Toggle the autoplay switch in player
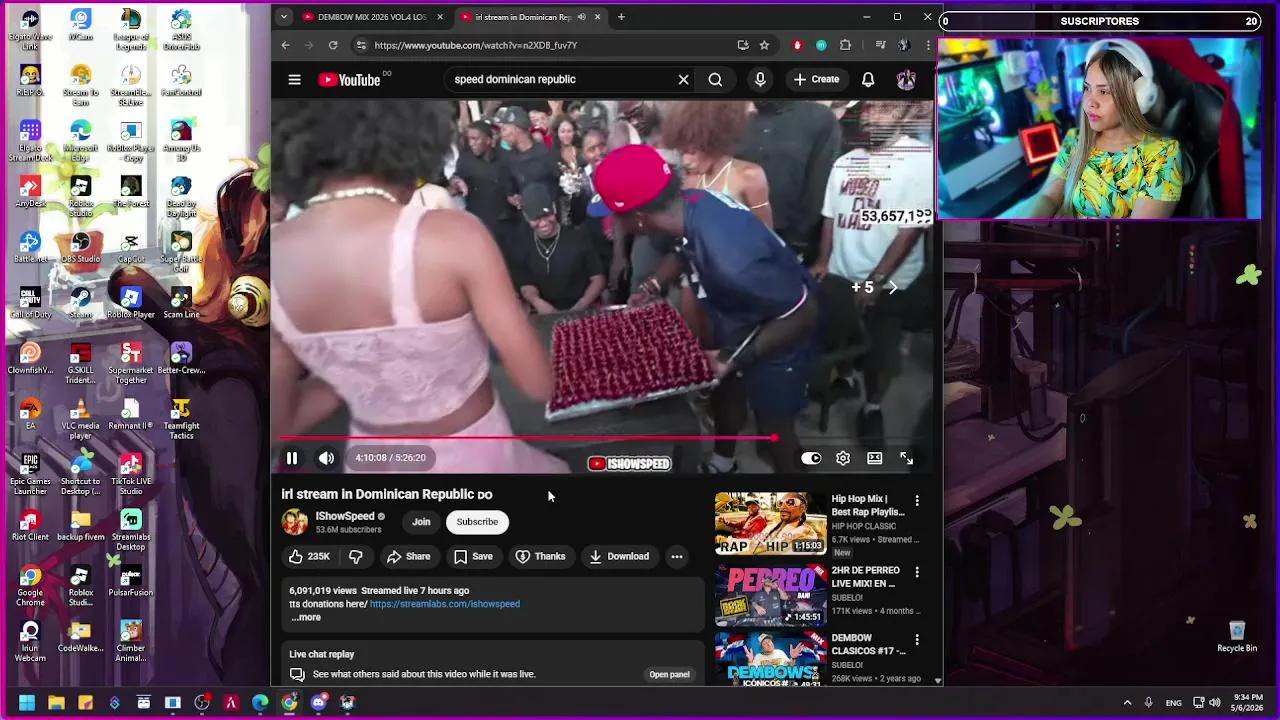The image size is (1280, 720). click(811, 458)
